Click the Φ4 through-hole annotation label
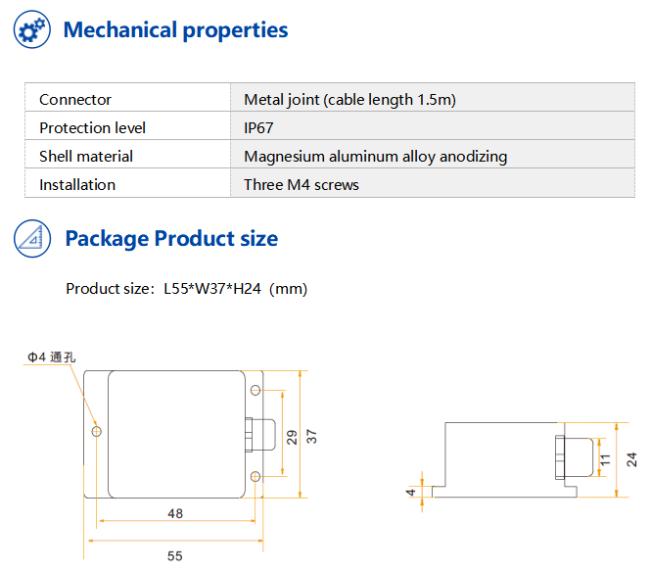 coord(51,357)
